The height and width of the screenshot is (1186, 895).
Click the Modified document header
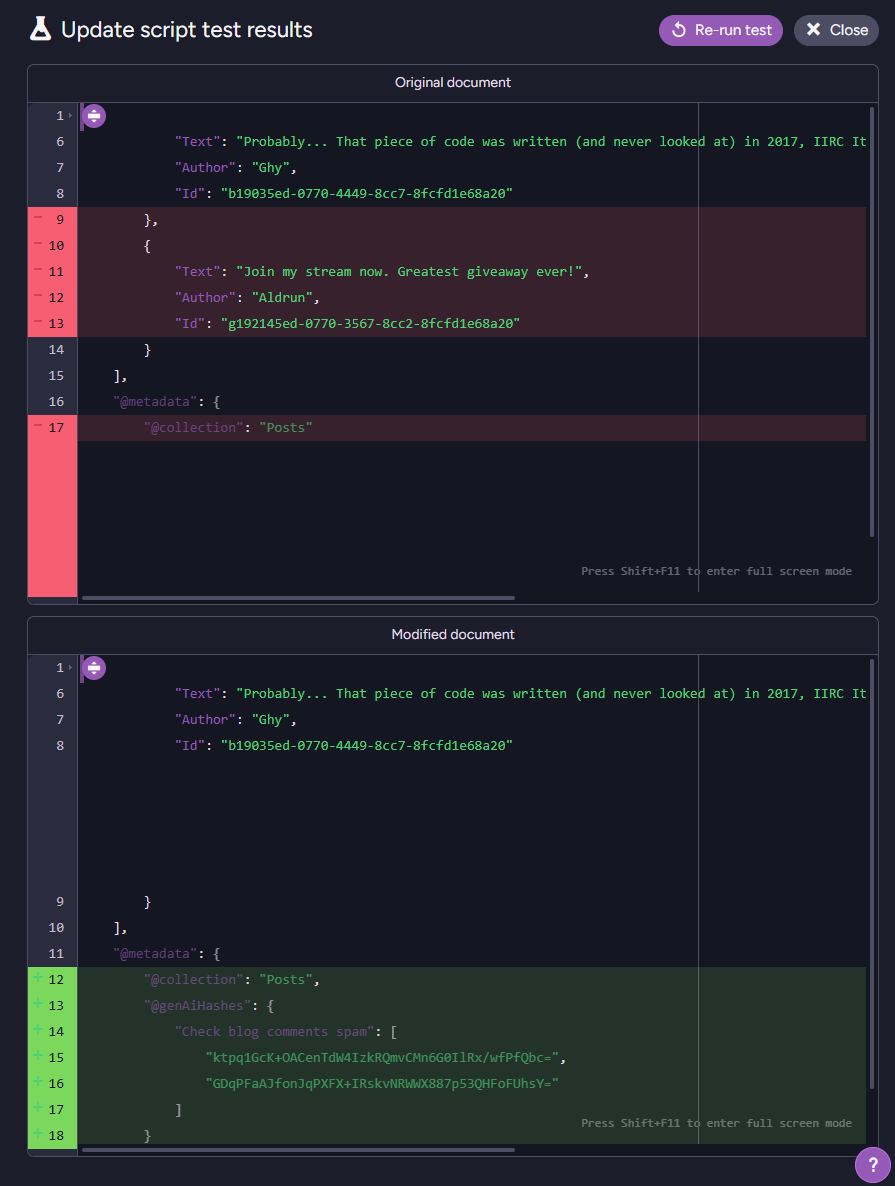tap(452, 635)
